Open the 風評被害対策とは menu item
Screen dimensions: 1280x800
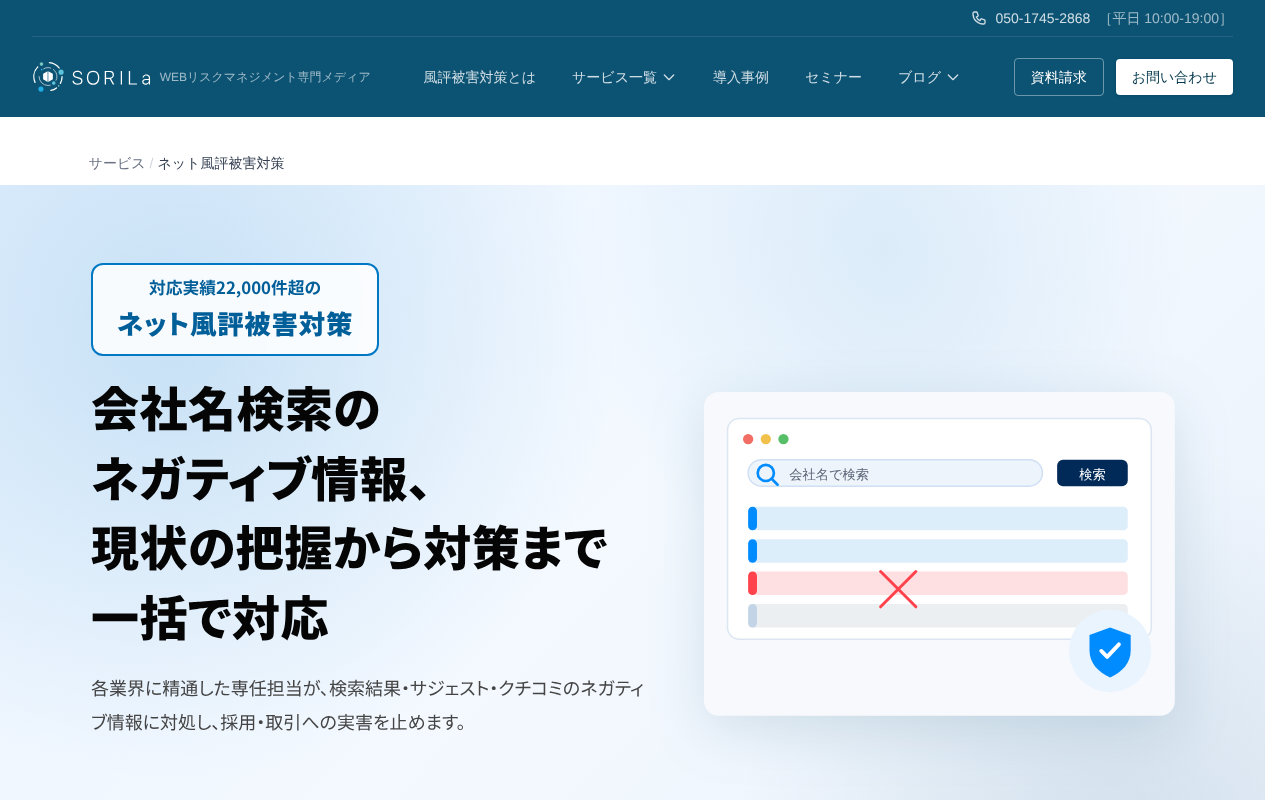click(479, 77)
